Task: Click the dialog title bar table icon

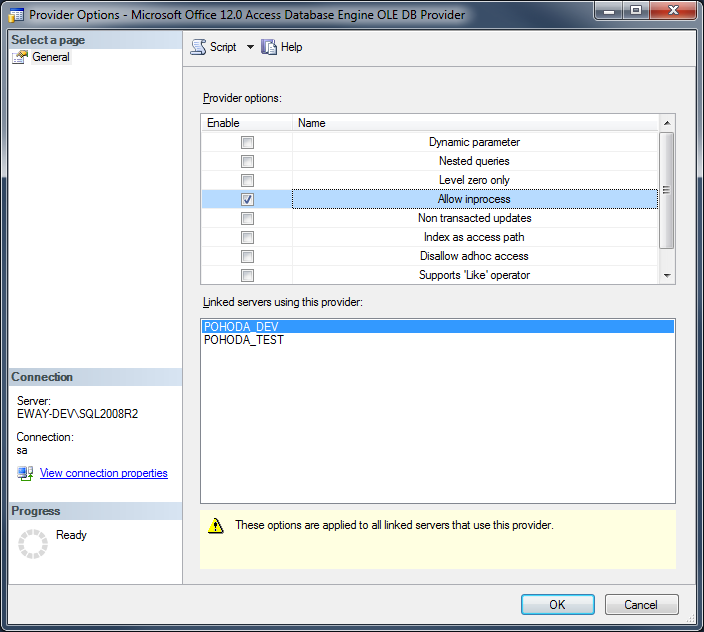Action: 16,15
